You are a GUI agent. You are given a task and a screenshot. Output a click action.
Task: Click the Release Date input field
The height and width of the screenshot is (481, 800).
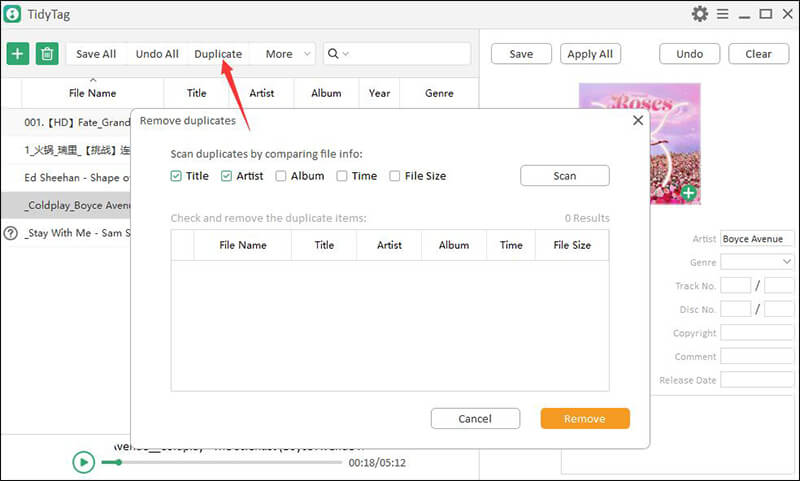coord(757,379)
